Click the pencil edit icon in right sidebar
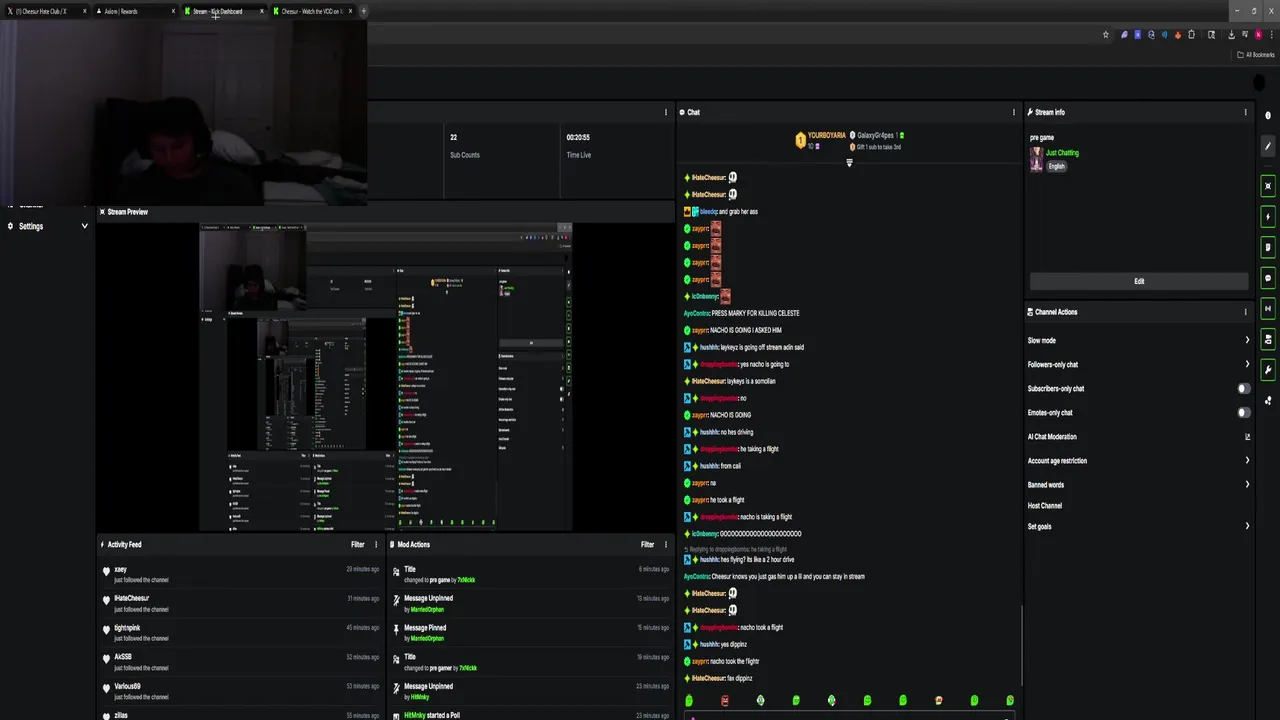The width and height of the screenshot is (1280, 720). (x=1268, y=146)
